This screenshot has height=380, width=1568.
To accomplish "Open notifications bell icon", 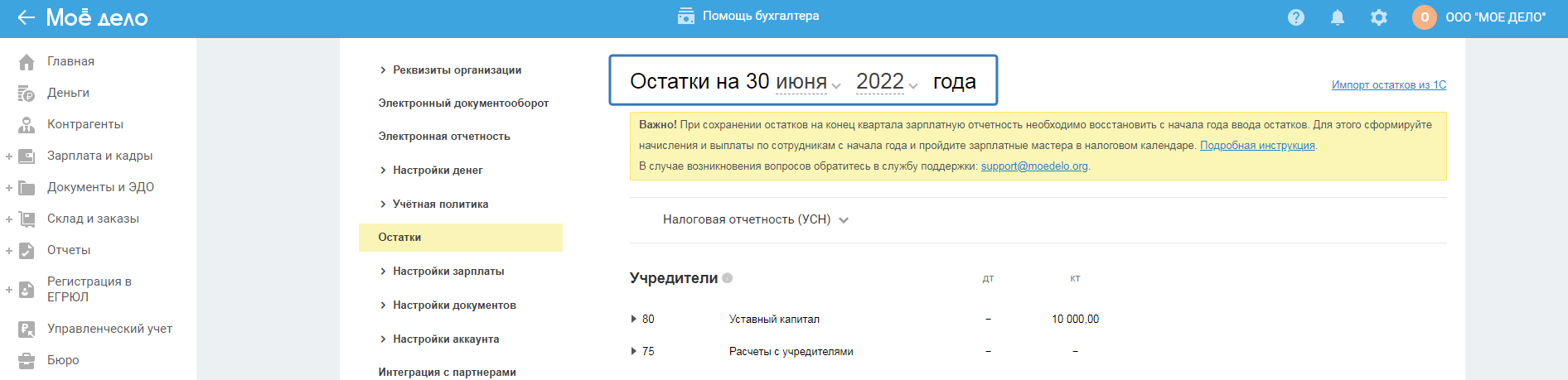I will pos(1338,17).
